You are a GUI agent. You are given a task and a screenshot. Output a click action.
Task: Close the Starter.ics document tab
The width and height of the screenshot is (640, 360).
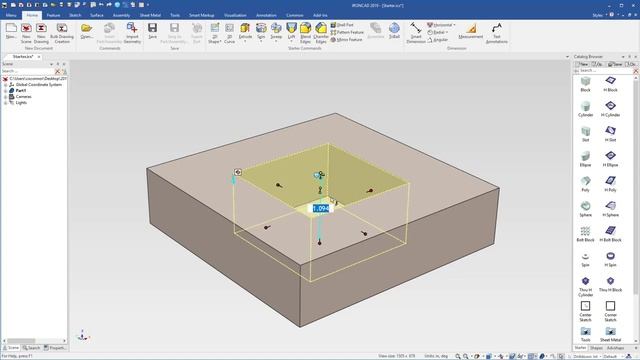(39, 57)
